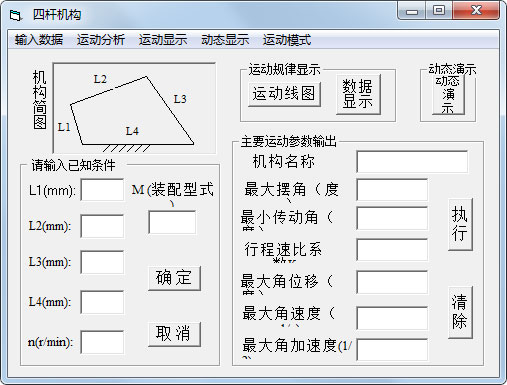This screenshot has height=385, width=507.
Task: Click the L2 label in diagram
Action: (100, 79)
